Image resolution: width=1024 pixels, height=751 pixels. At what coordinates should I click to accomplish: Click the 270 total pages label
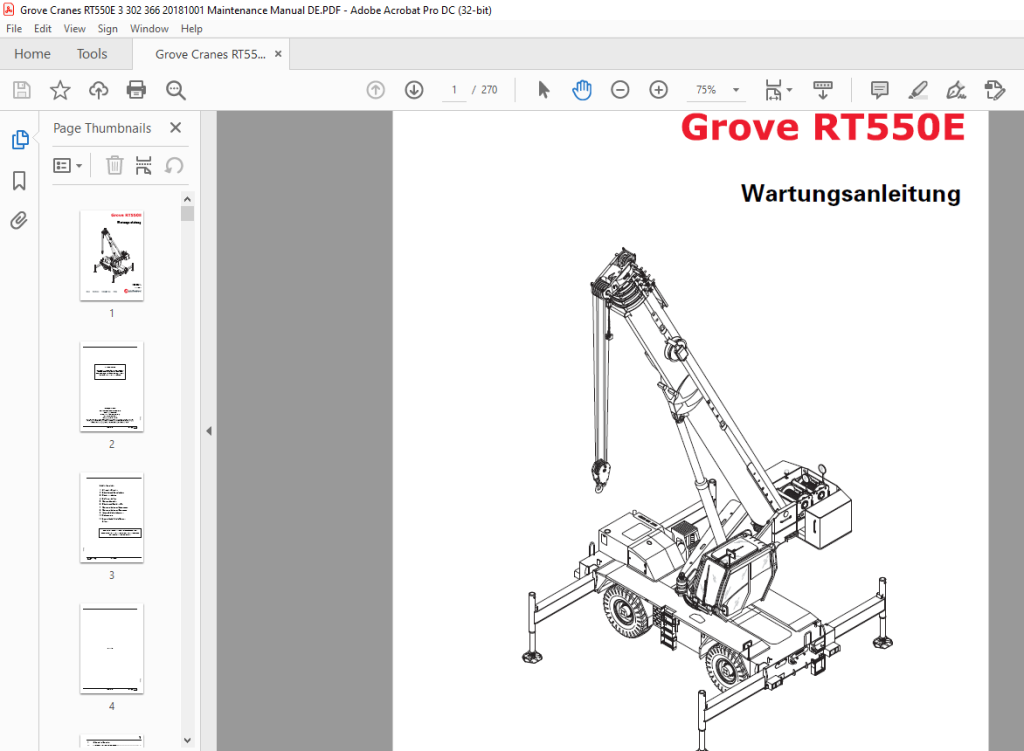[x=489, y=90]
